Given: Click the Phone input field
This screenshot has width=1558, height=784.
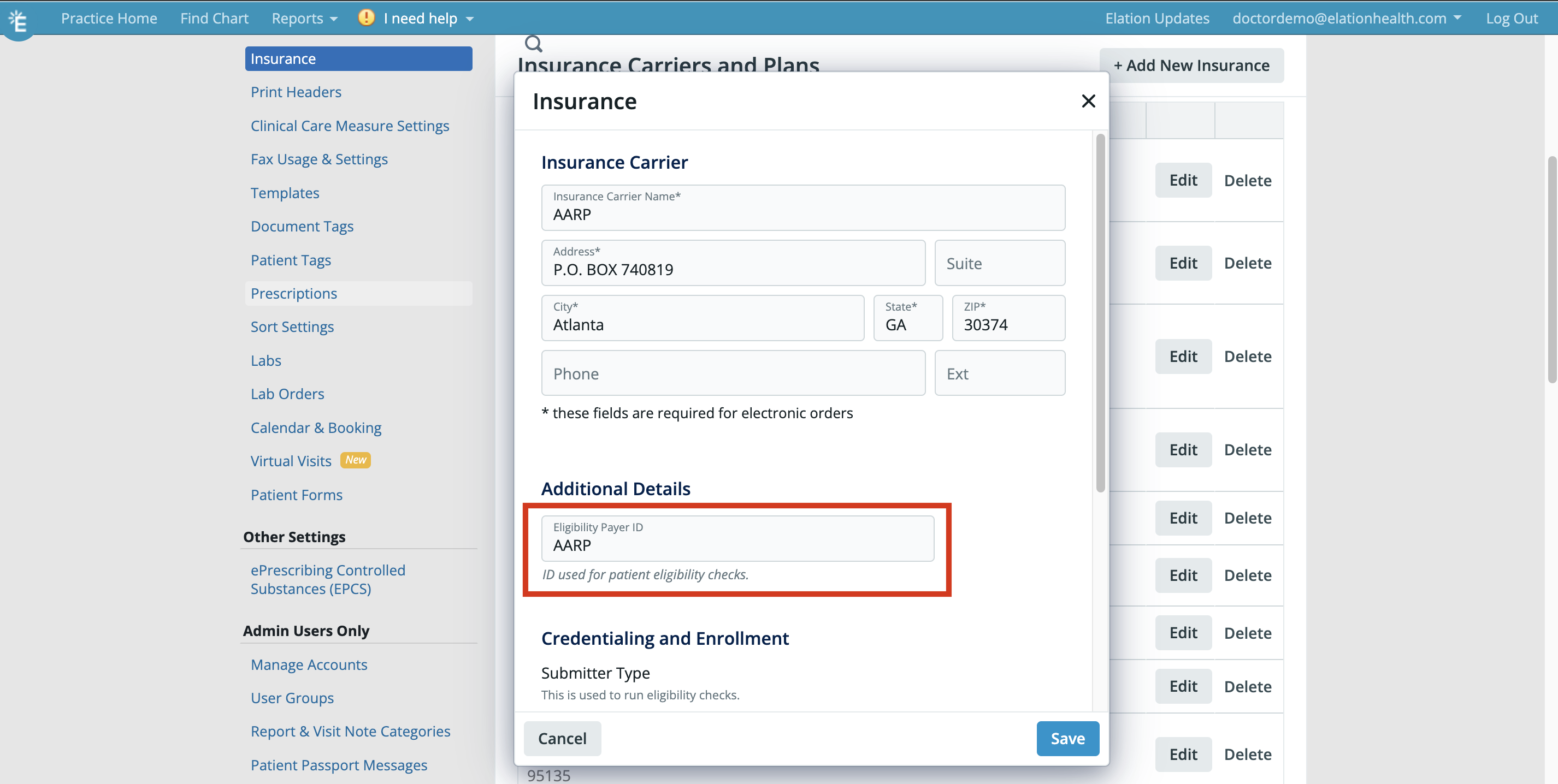Looking at the screenshot, I should click(x=733, y=373).
